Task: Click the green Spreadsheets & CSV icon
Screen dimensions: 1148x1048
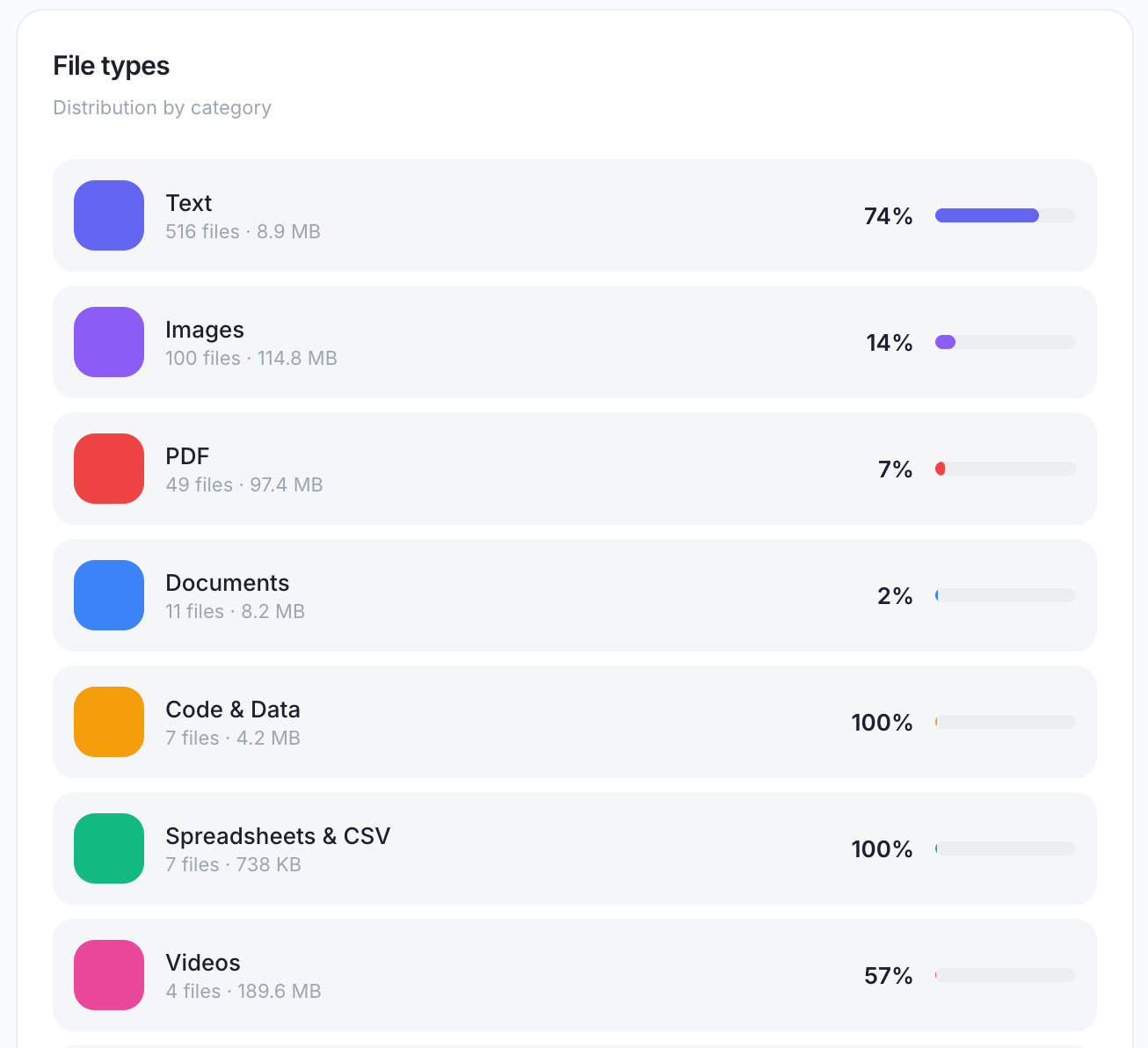Action: [x=109, y=848]
